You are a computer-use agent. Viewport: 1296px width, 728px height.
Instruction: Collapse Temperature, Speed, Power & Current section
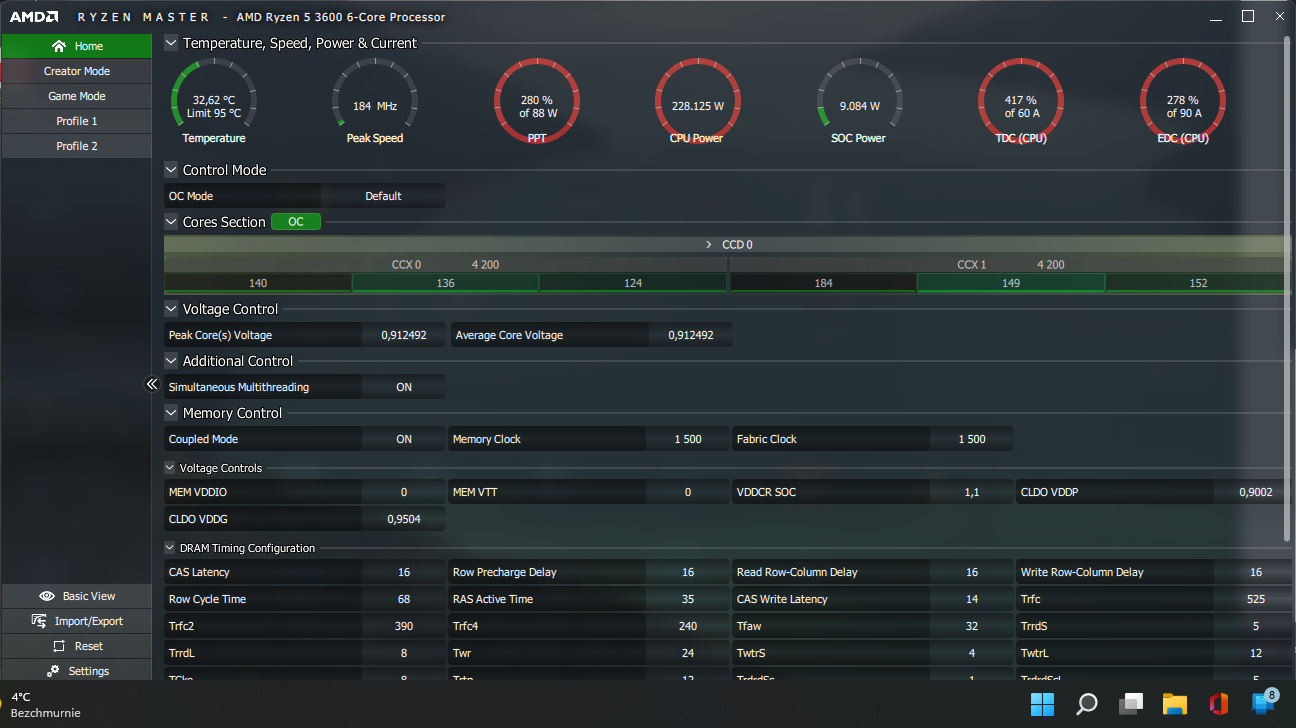point(171,43)
